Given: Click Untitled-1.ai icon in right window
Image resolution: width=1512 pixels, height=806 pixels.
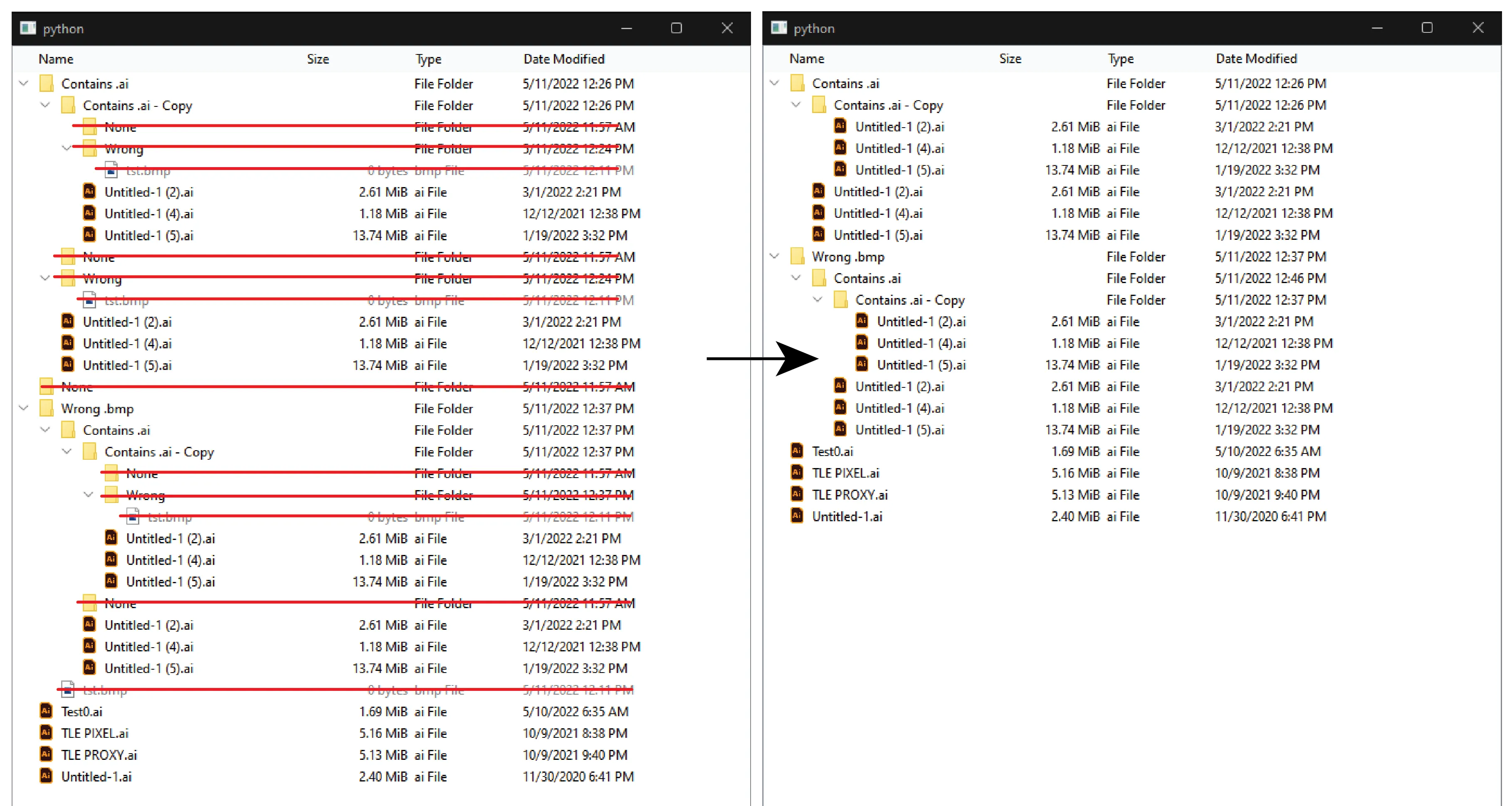Looking at the screenshot, I should click(x=796, y=515).
